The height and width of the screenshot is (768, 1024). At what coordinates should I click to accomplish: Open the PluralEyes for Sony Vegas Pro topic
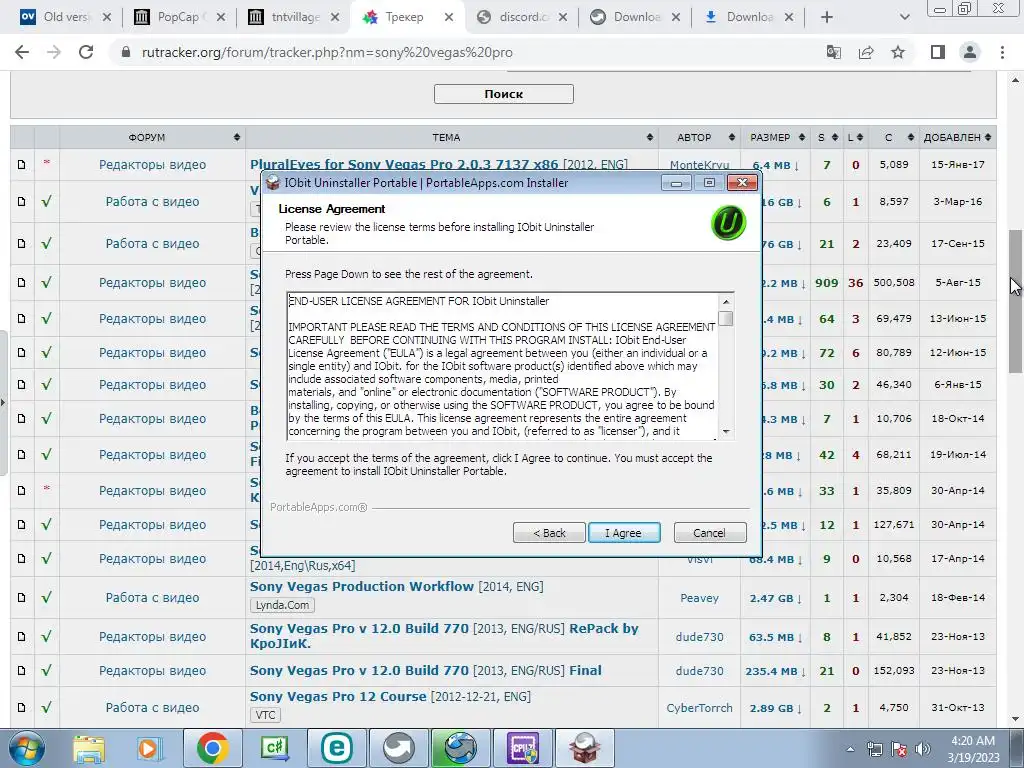click(x=404, y=164)
